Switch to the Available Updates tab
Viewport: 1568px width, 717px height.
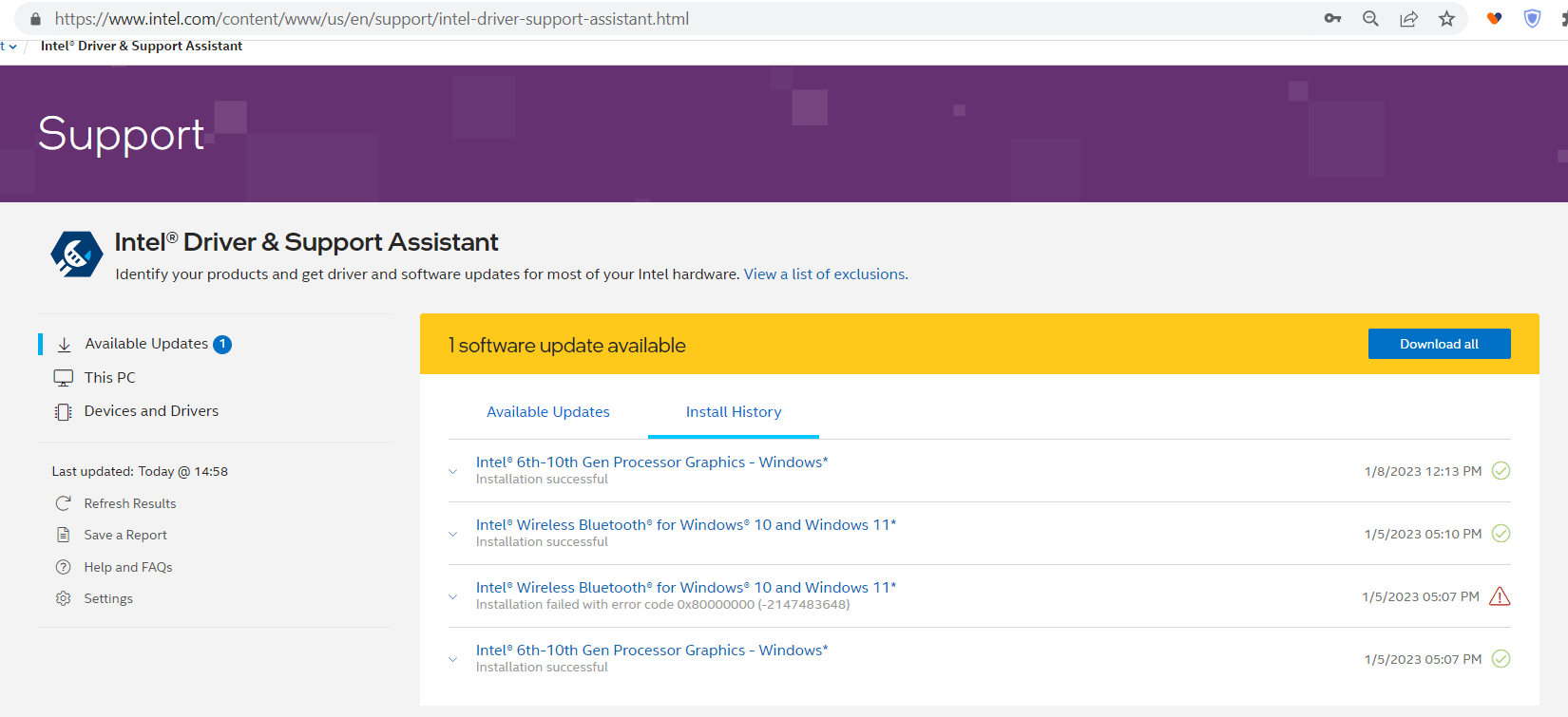pyautogui.click(x=548, y=412)
